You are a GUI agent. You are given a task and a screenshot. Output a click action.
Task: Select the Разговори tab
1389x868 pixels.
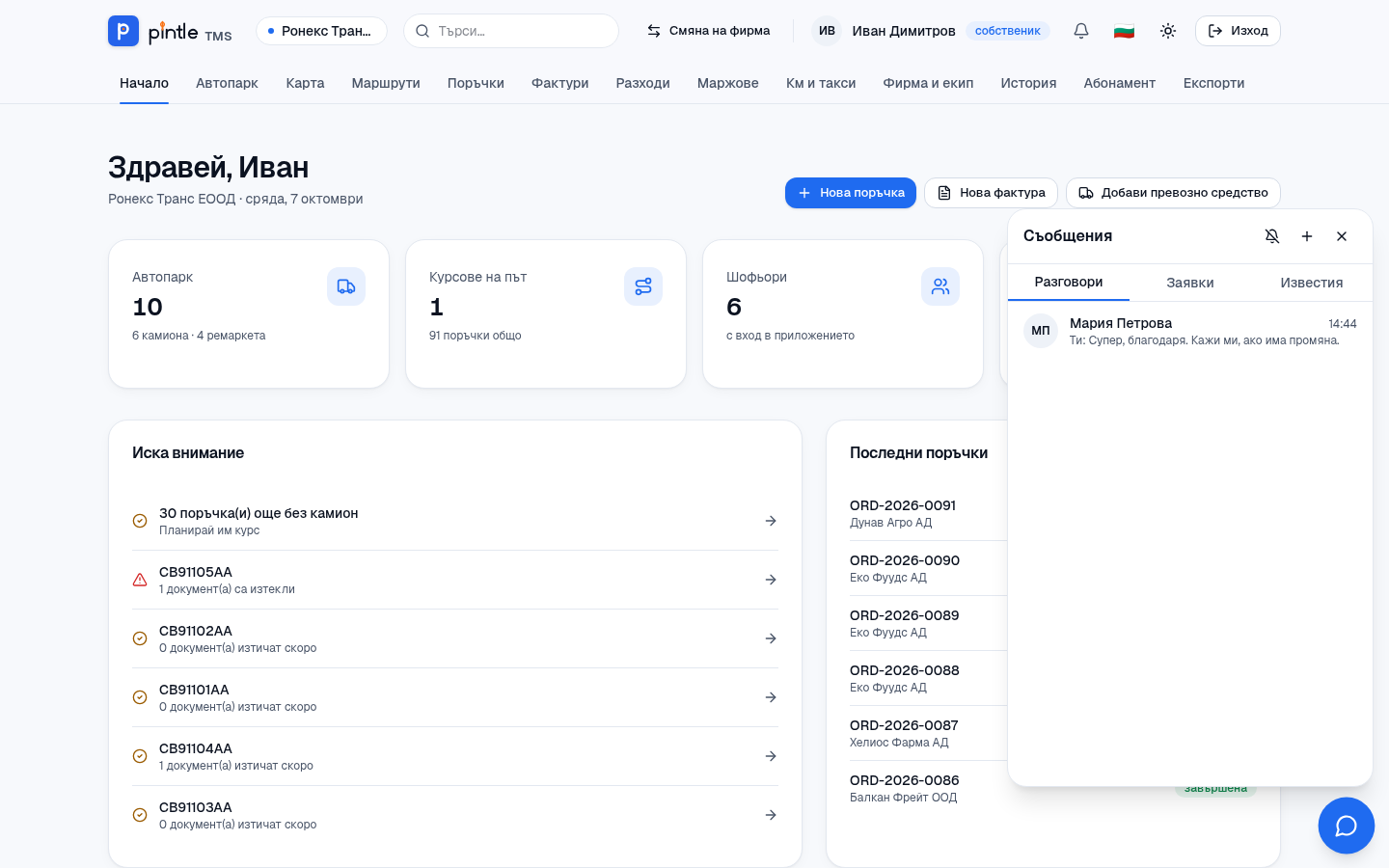click(x=1069, y=282)
